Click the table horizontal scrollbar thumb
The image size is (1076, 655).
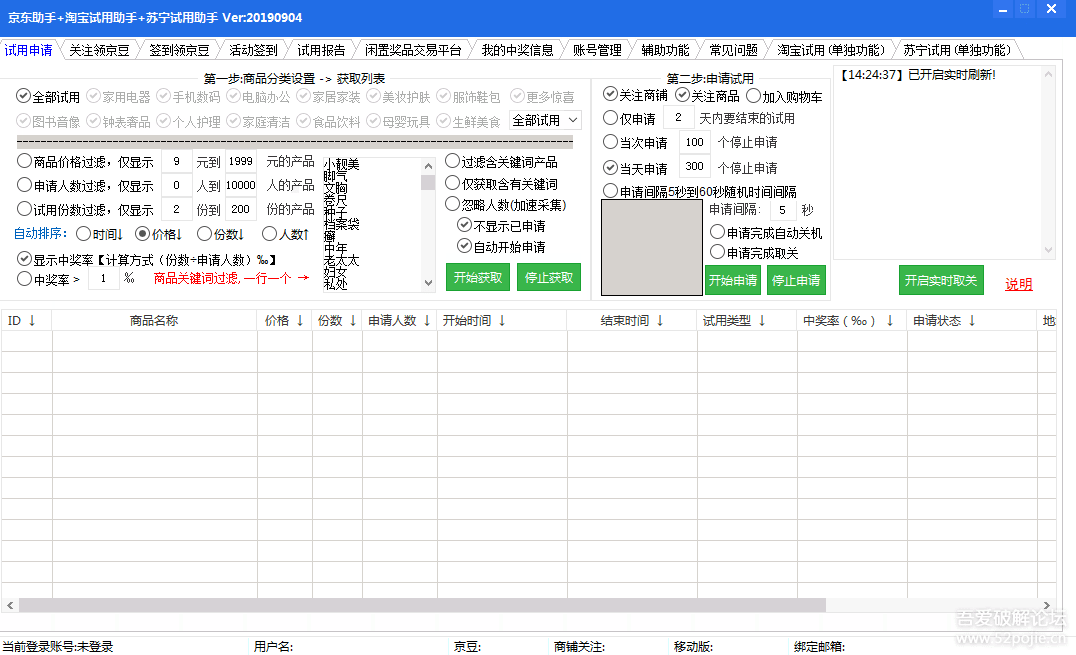pos(422,605)
